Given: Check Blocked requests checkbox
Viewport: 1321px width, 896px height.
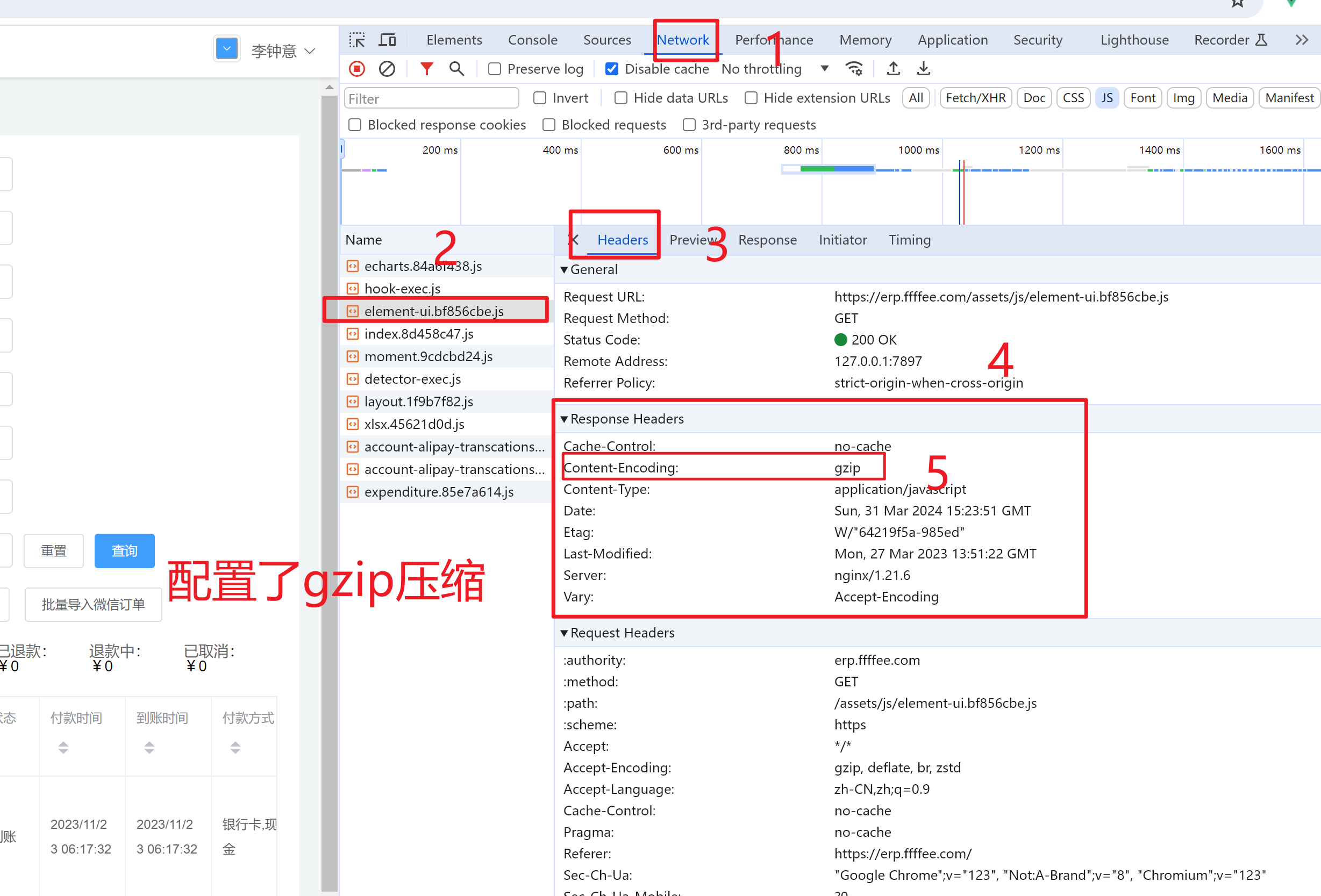Looking at the screenshot, I should click(x=548, y=124).
